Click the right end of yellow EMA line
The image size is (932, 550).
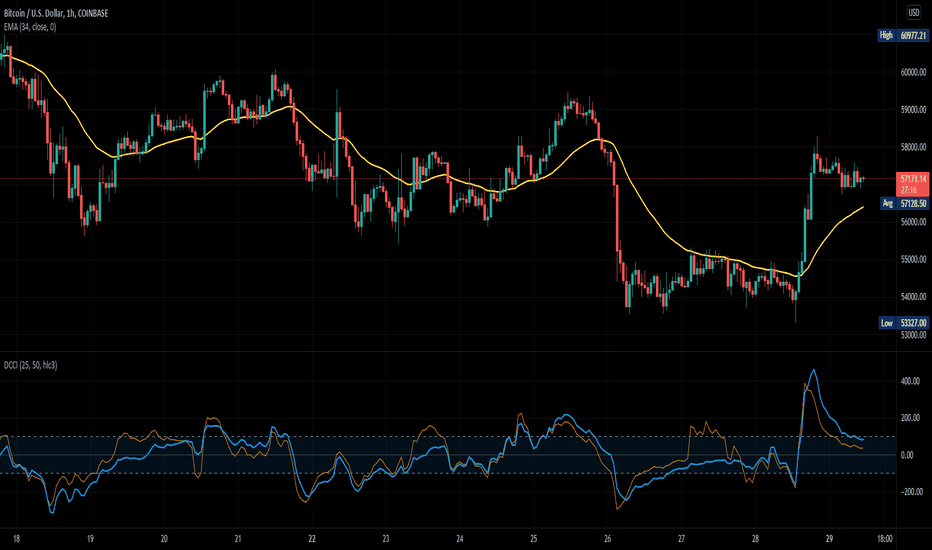[x=863, y=207]
